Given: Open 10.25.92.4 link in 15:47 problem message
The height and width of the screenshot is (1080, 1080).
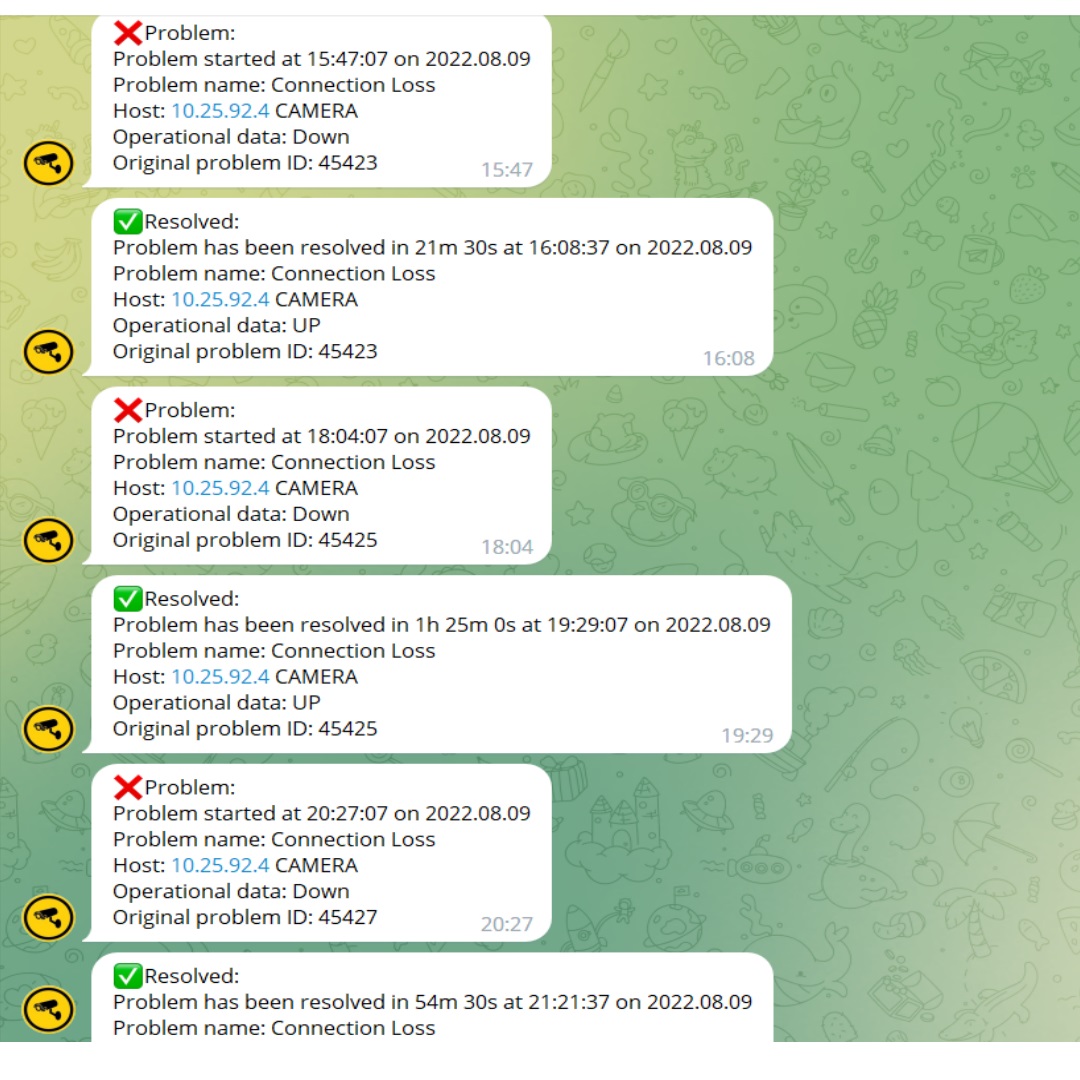Looking at the screenshot, I should tap(220, 111).
